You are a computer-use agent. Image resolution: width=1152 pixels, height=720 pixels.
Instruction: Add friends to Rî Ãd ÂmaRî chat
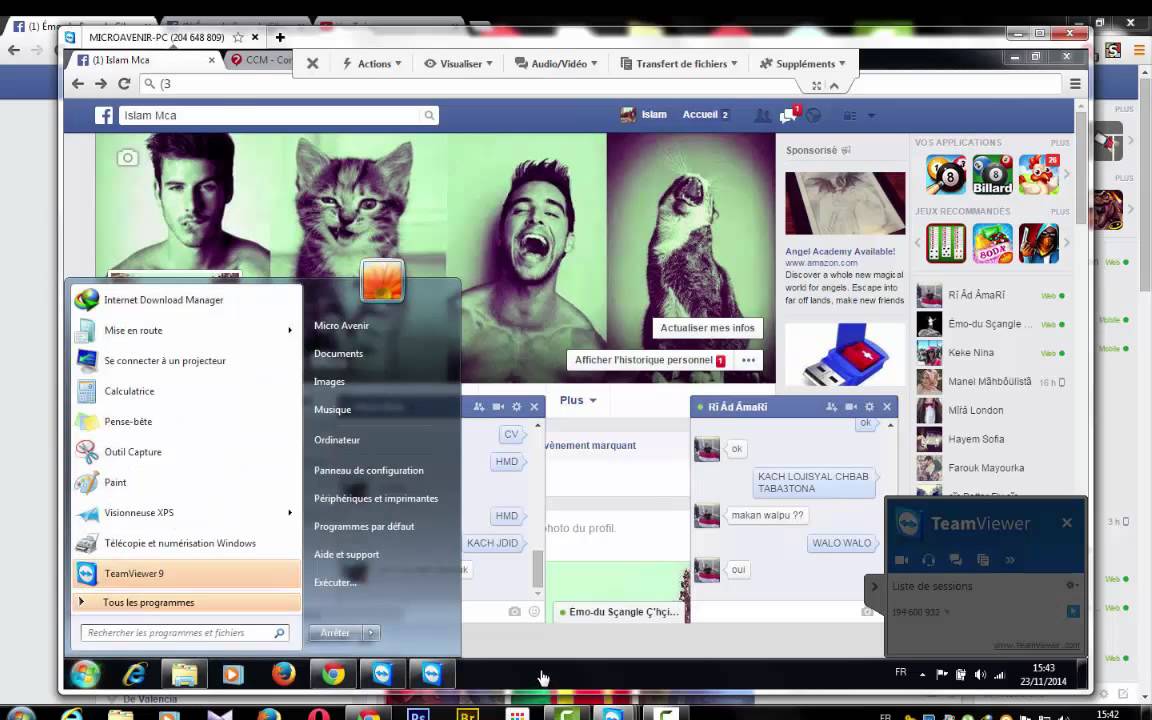(x=832, y=406)
